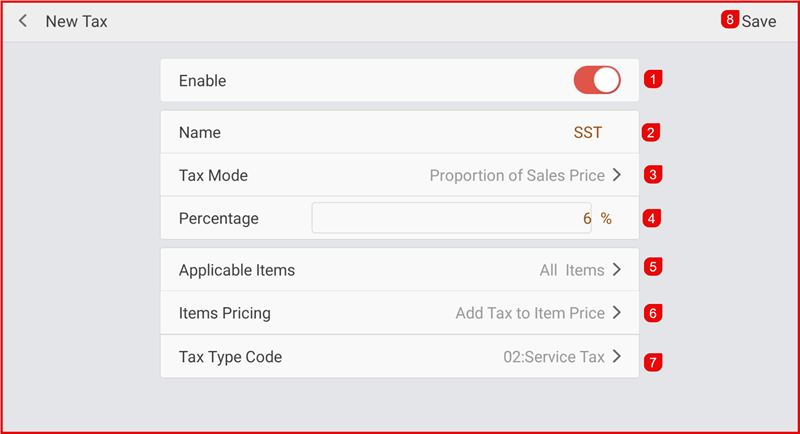
Task: Click the red number 2 marker
Action: tap(651, 132)
